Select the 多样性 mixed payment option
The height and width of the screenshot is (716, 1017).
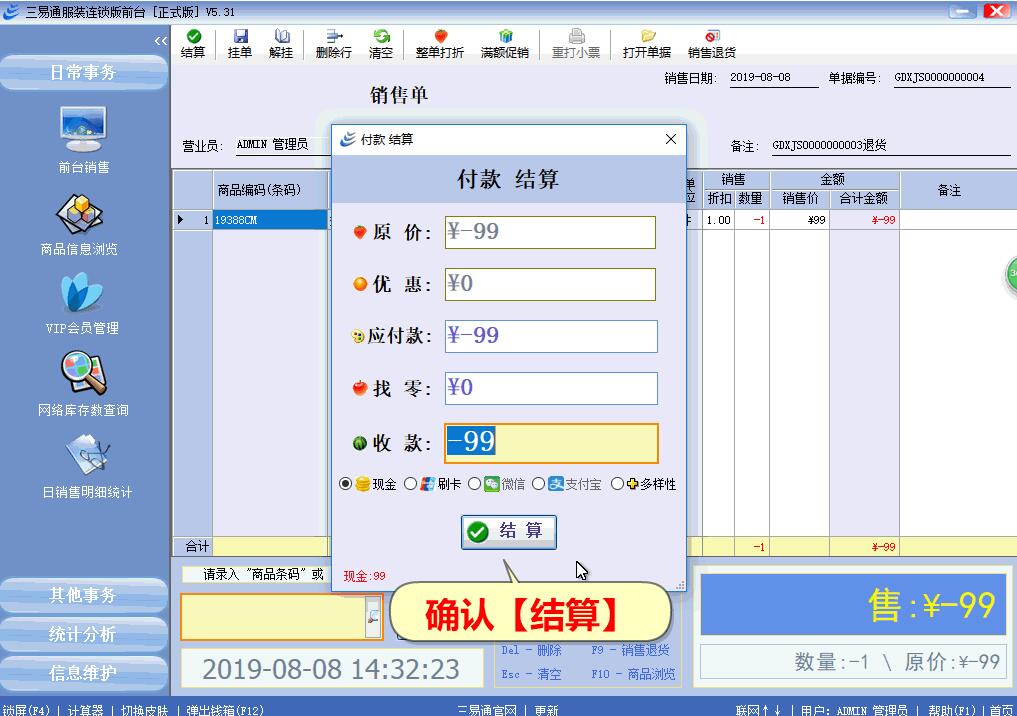617,484
